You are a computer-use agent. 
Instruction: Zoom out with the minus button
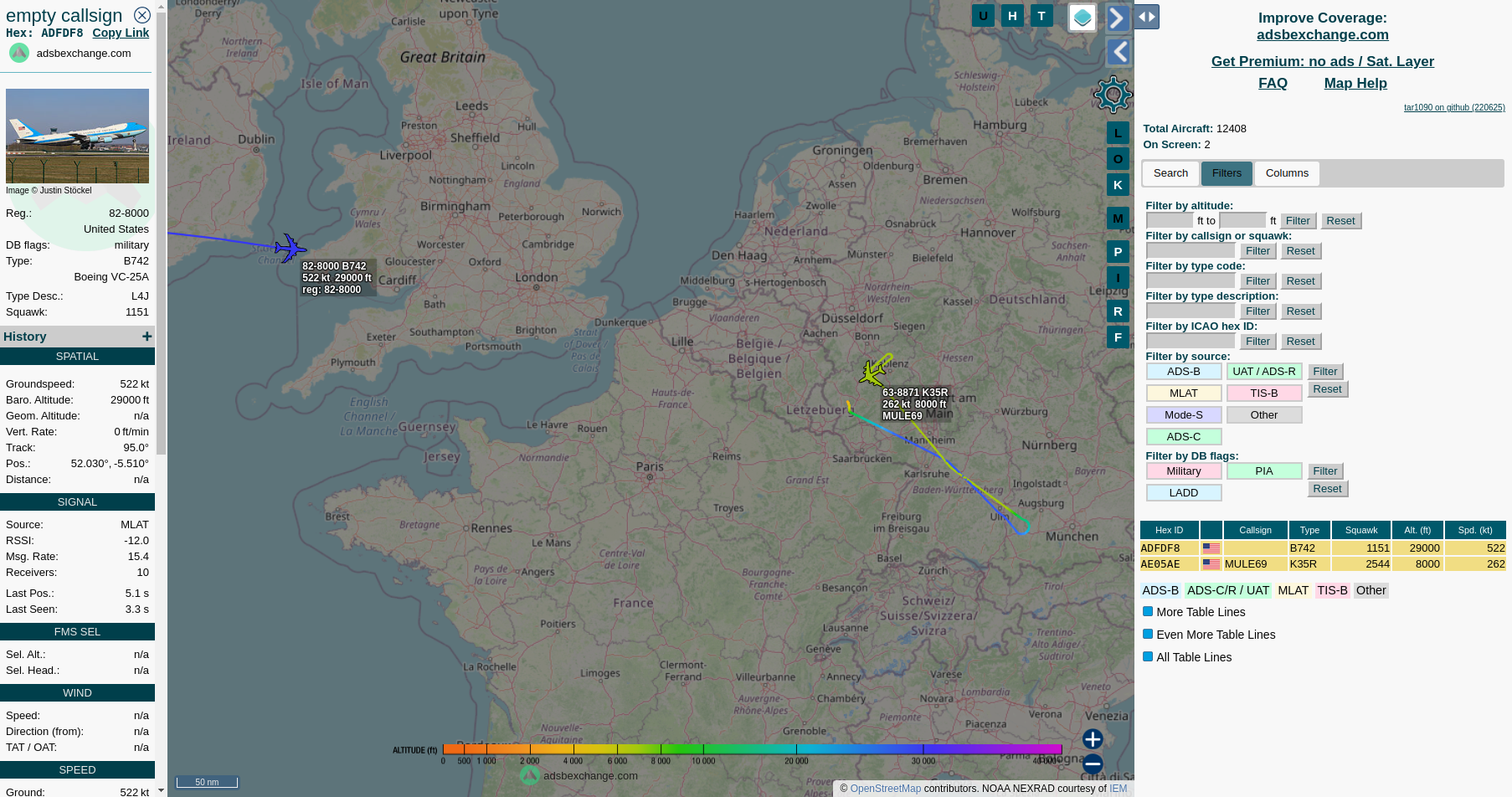point(1093,764)
